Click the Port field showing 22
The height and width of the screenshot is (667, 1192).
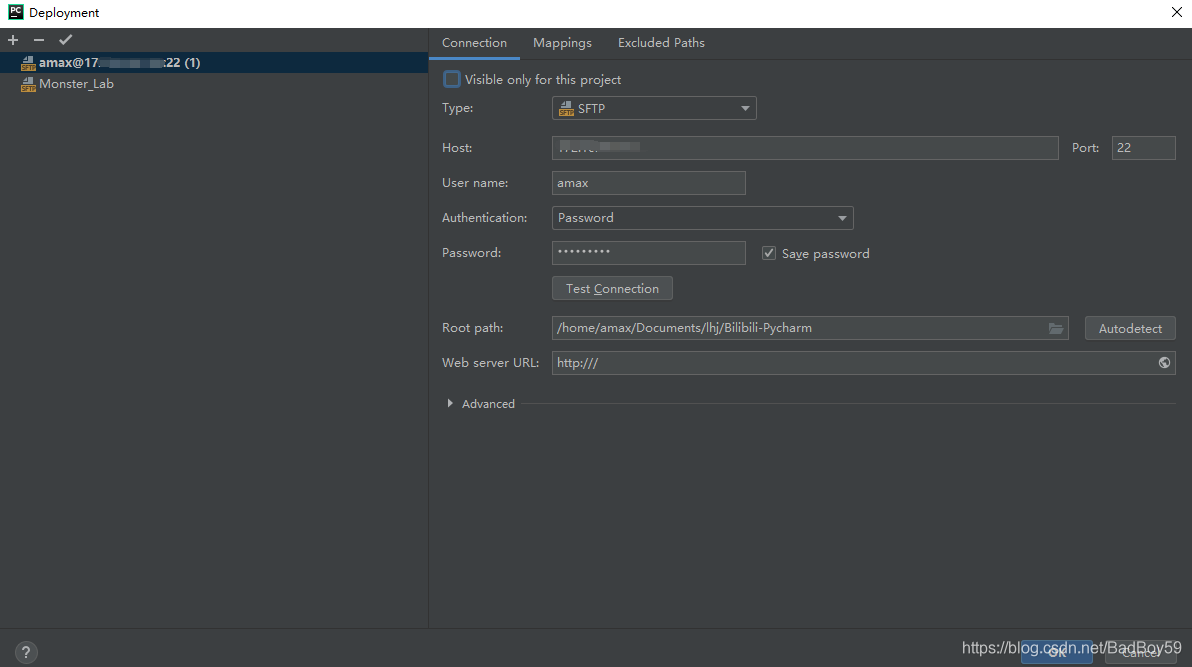point(1143,148)
